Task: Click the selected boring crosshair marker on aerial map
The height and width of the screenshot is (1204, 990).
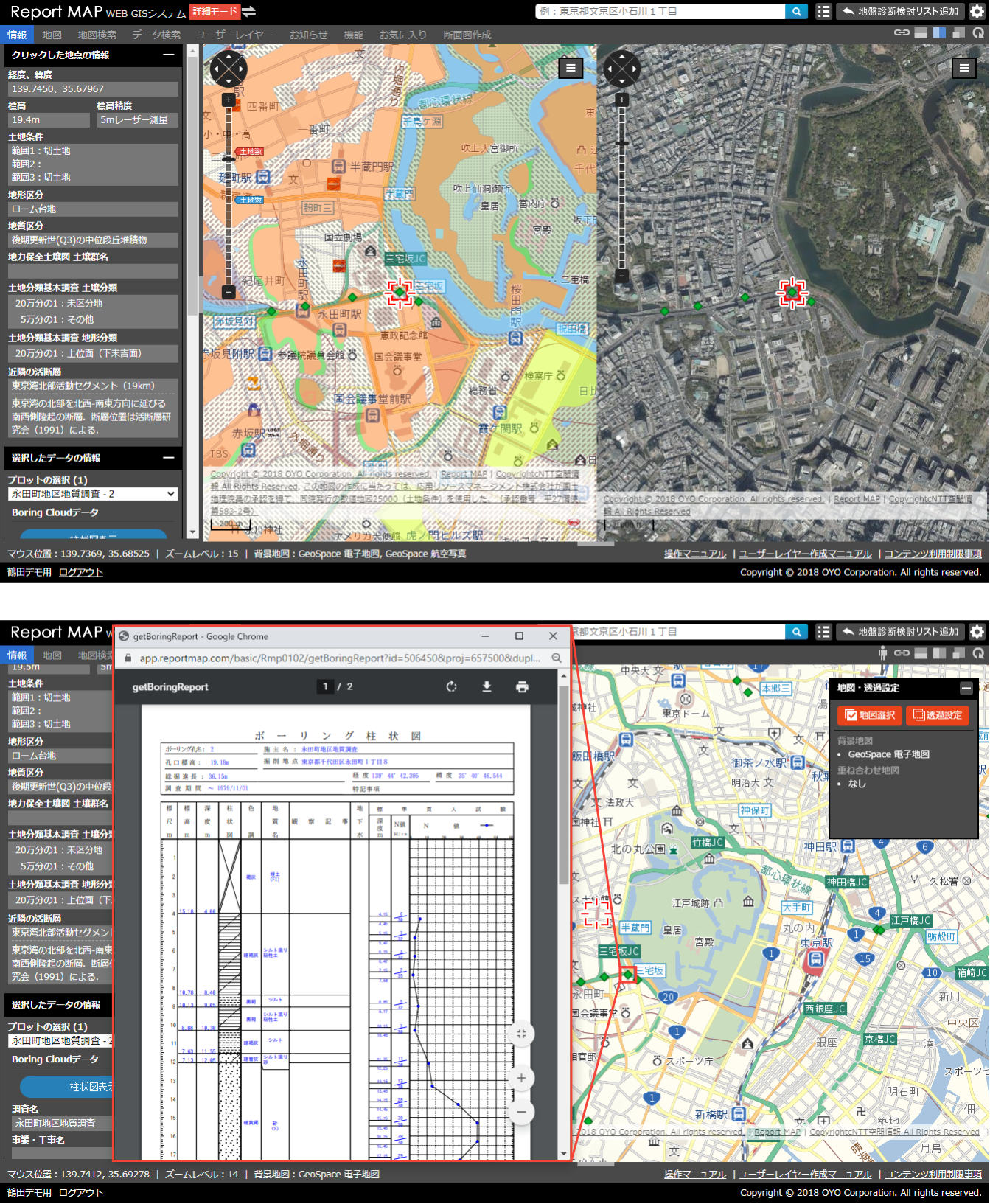Action: pos(792,293)
